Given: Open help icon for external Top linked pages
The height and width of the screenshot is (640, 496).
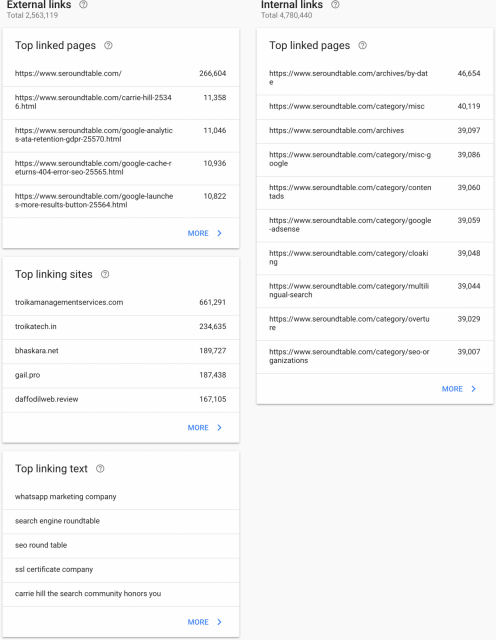Looking at the screenshot, I should tap(108, 45).
